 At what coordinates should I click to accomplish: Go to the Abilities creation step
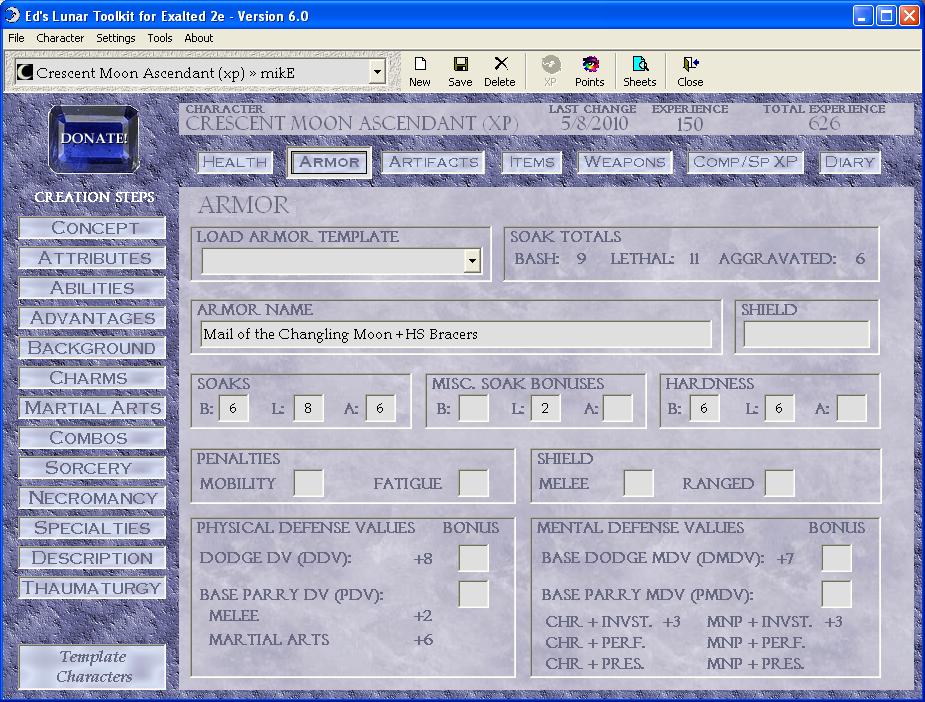point(92,288)
